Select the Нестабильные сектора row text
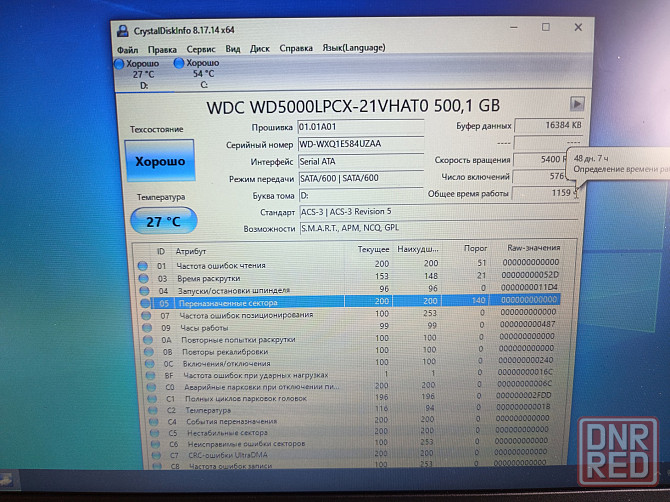This screenshot has height=502, width=670. pyautogui.click(x=227, y=433)
